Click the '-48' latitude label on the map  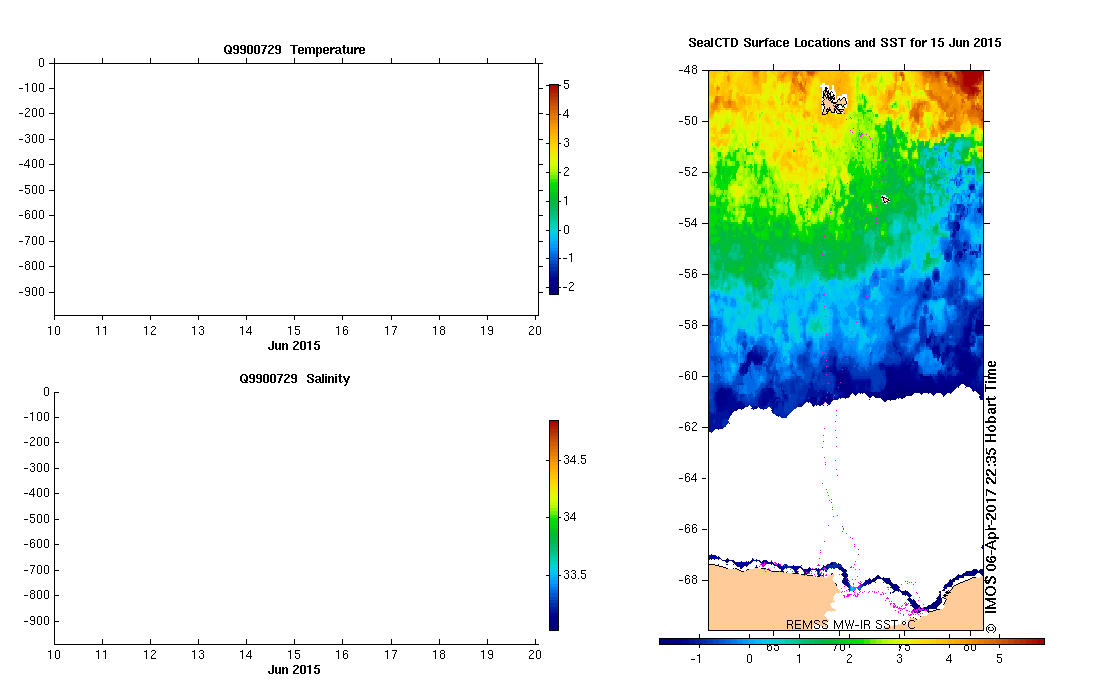tap(688, 70)
